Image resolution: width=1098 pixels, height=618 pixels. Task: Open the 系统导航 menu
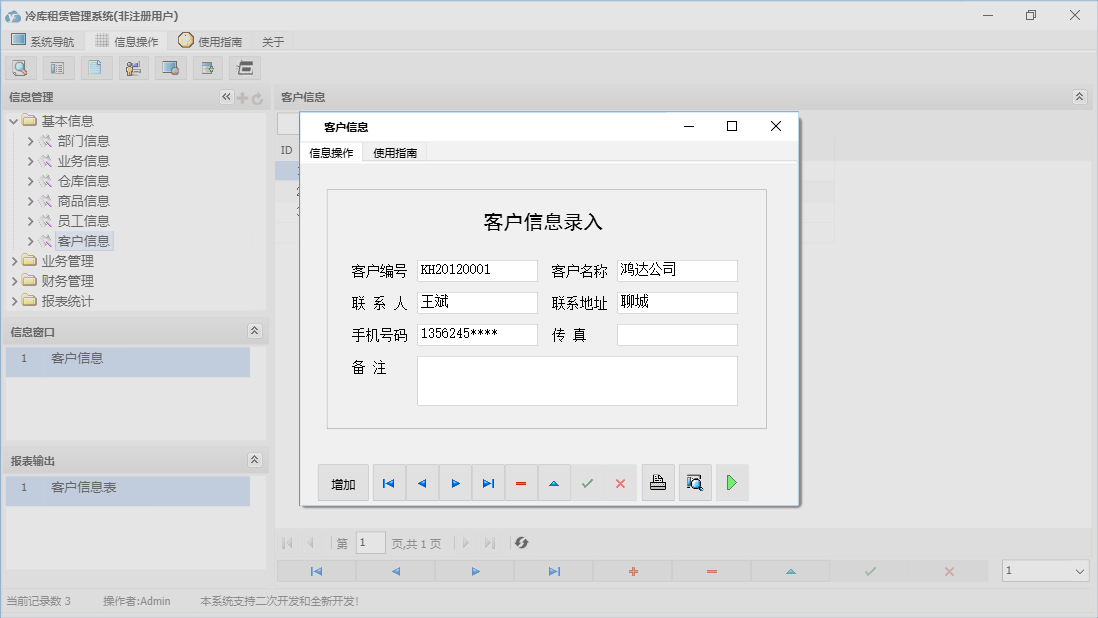click(43, 41)
